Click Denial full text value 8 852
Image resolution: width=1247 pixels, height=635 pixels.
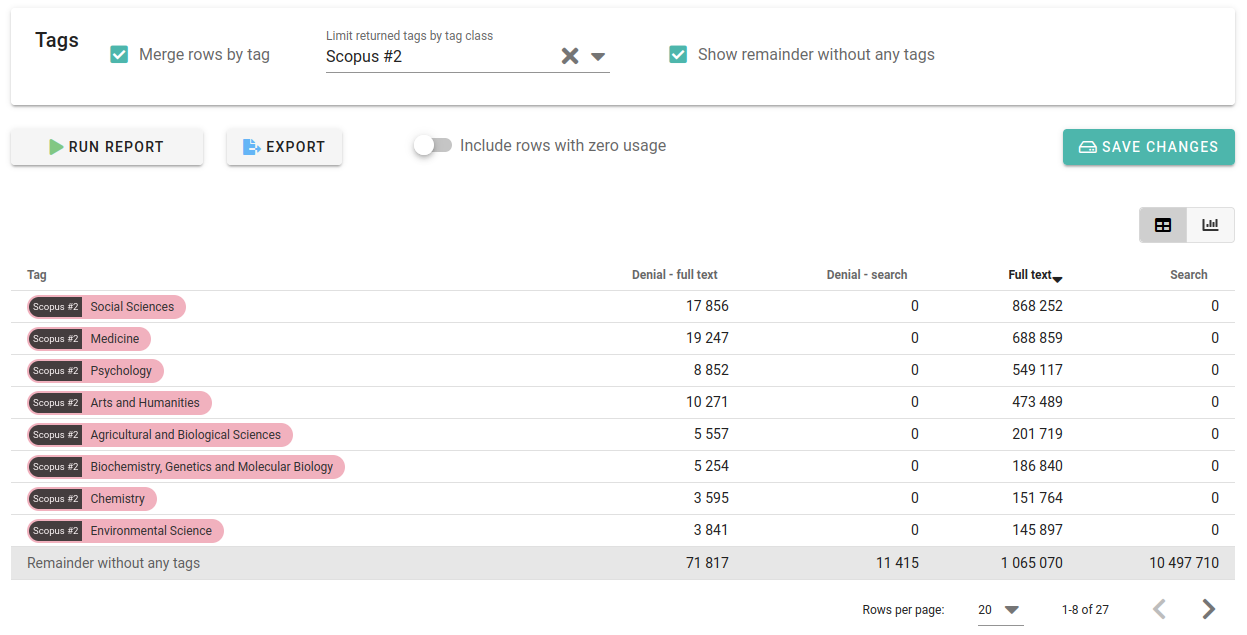(x=711, y=370)
